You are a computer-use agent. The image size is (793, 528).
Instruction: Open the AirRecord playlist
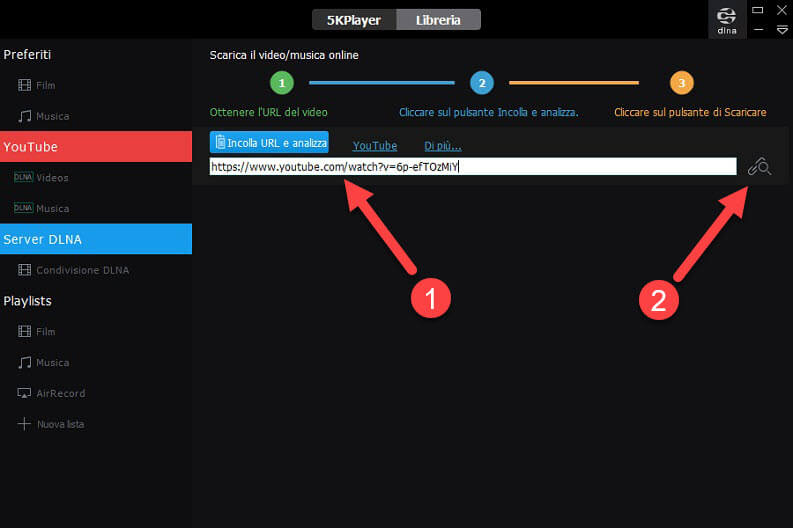click(x=51, y=393)
